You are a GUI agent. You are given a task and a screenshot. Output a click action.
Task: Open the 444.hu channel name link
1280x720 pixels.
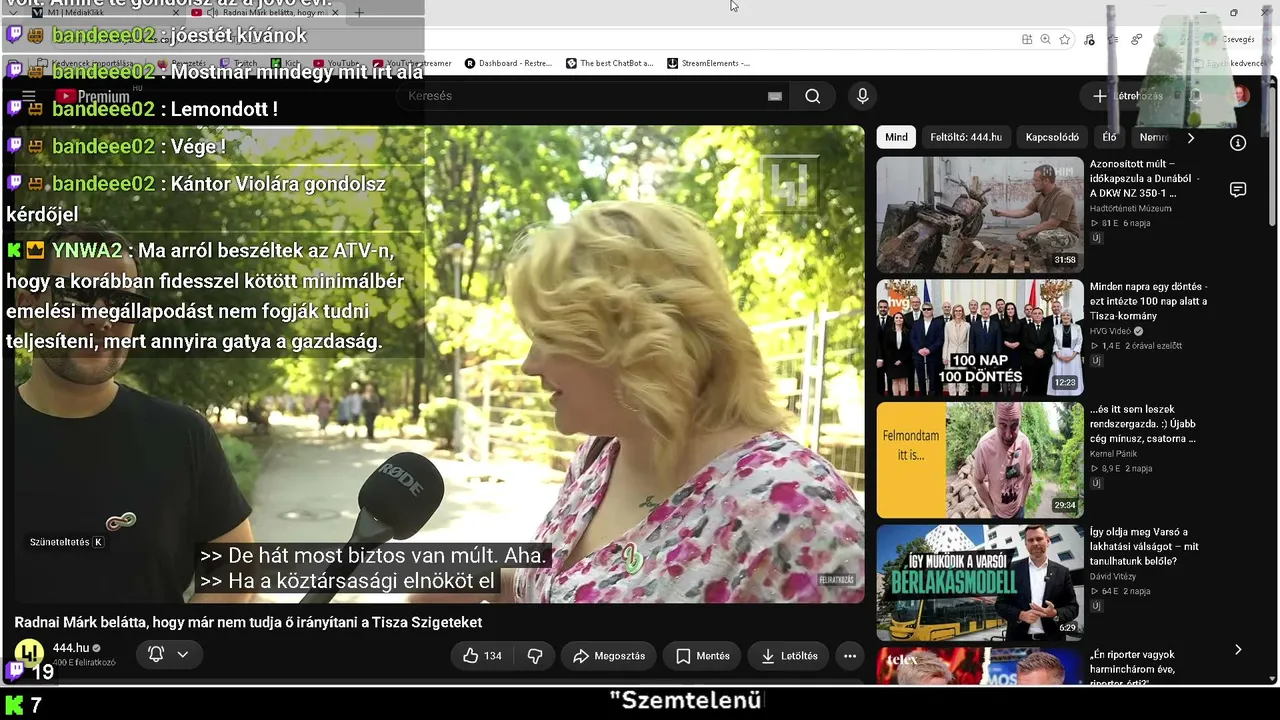[x=70, y=648]
